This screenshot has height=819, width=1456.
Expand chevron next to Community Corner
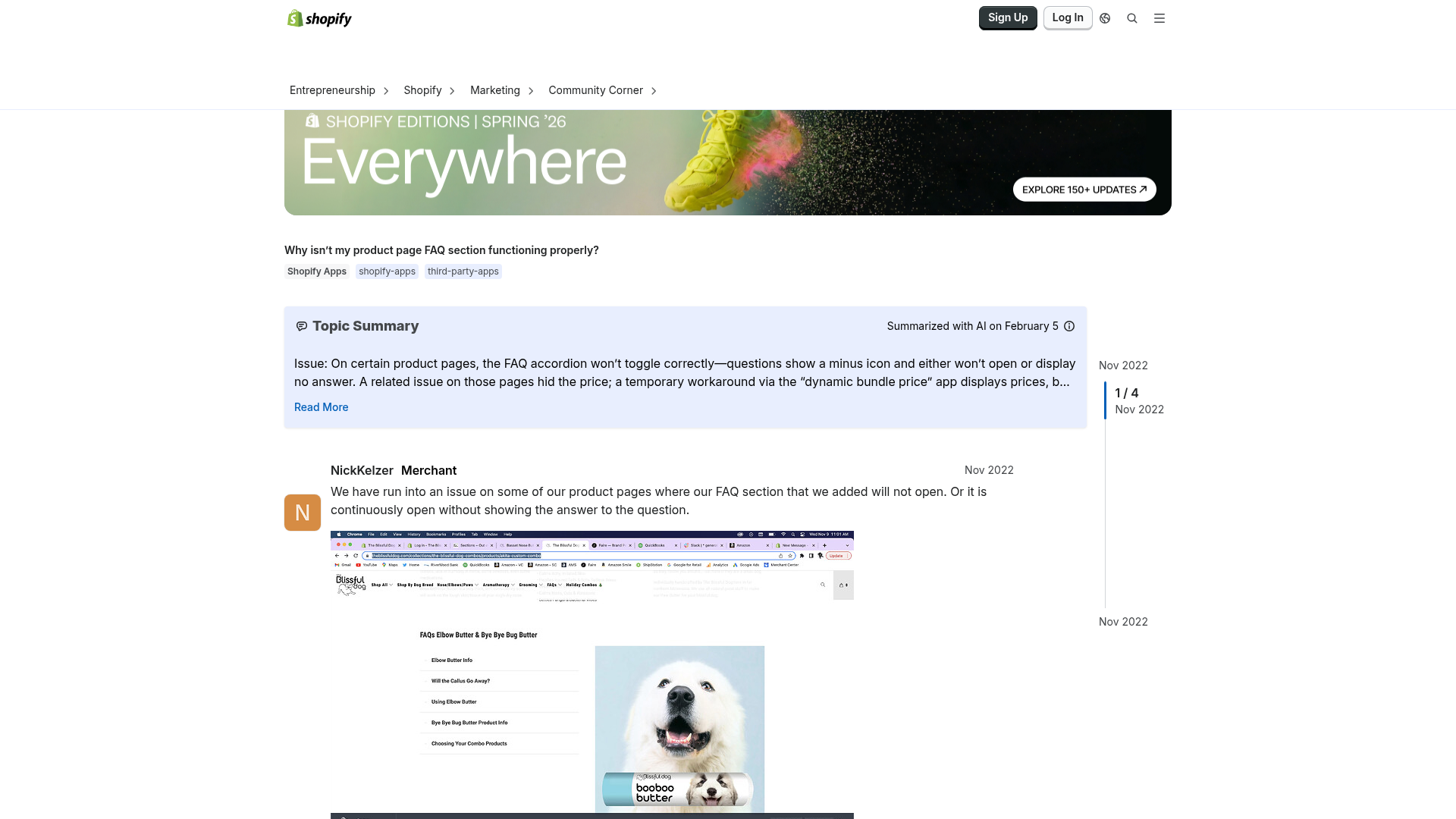coord(654,91)
